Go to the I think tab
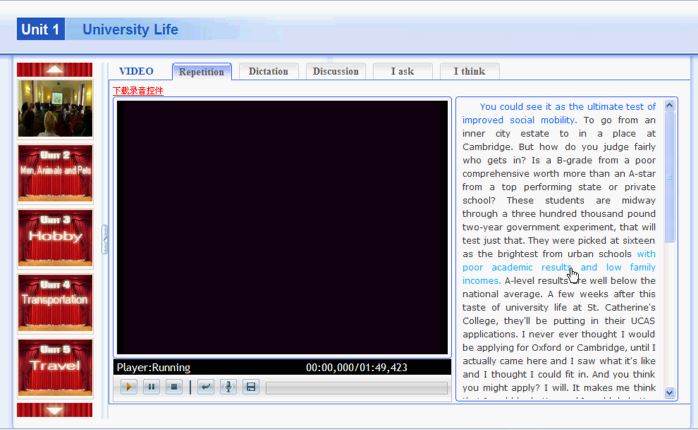Screen dimensions: 698x430 [x=469, y=71]
